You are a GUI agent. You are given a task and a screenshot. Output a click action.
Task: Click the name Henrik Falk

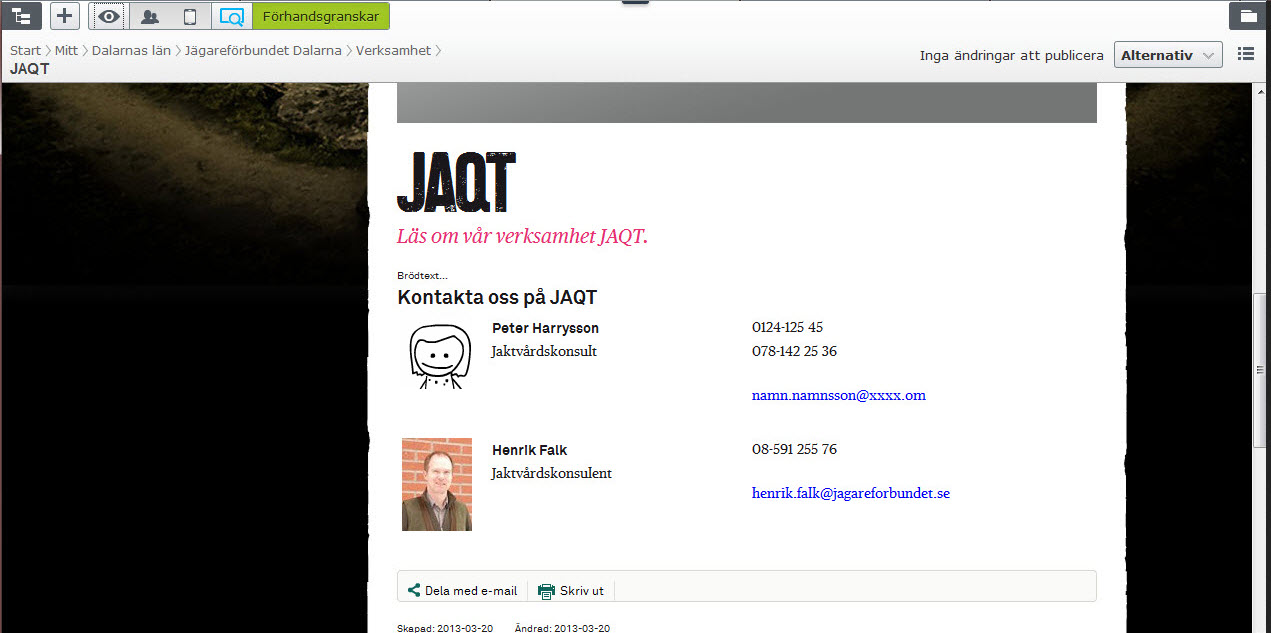point(529,450)
